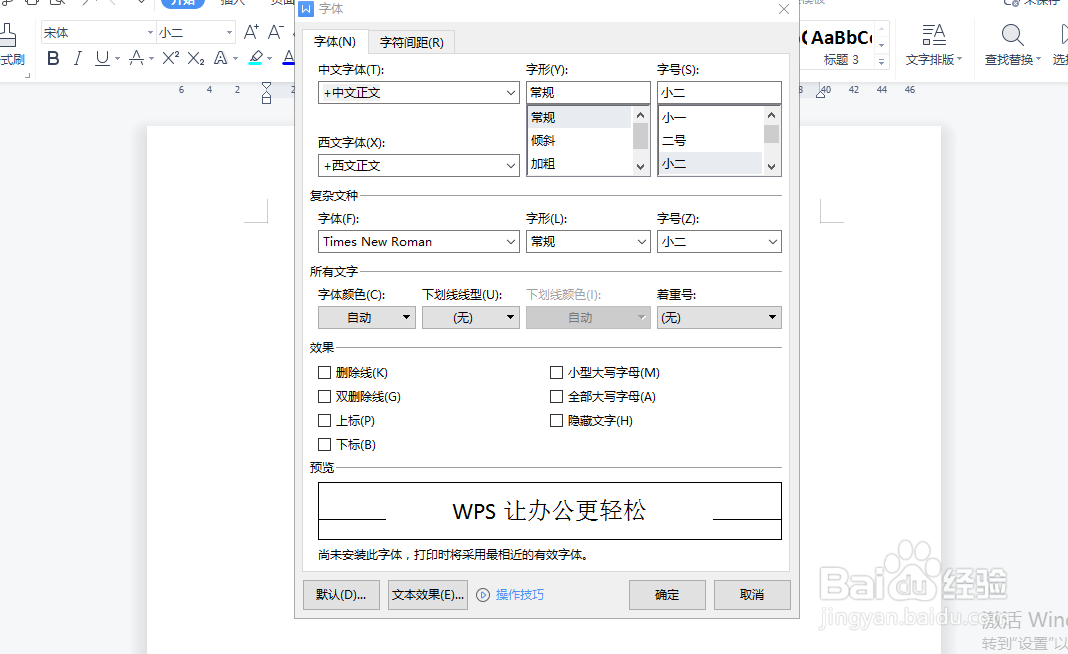Open the 着重号 dropdown
This screenshot has height=654, width=1068.
(719, 317)
